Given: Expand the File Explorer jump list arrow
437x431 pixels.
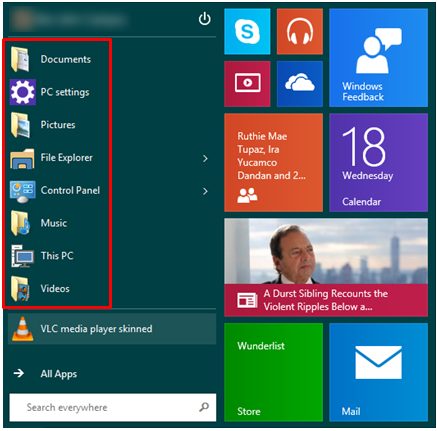Looking at the screenshot, I should 205,158.
